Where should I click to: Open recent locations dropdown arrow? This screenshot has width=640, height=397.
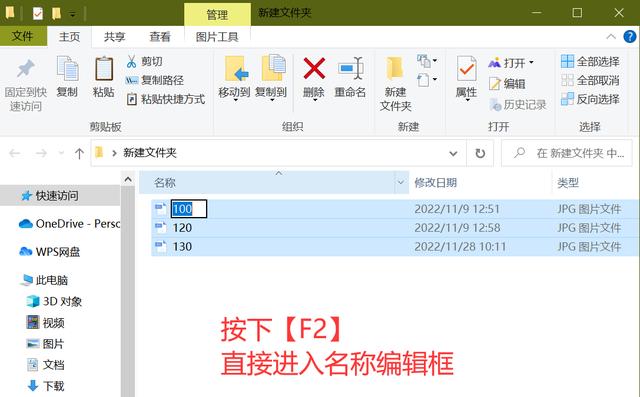[61, 153]
